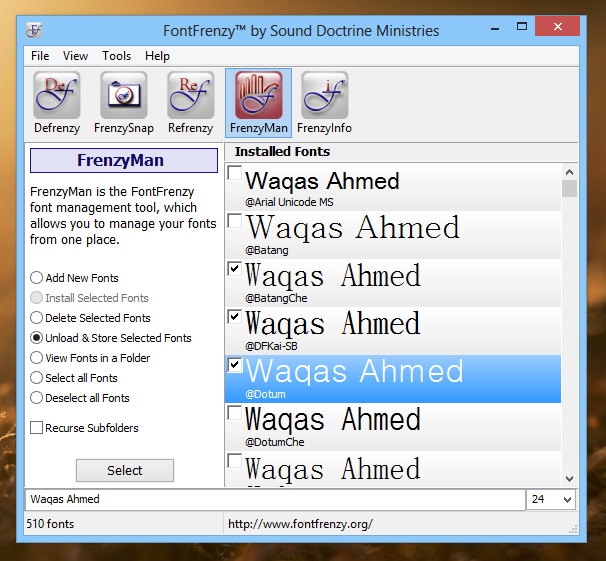This screenshot has height=561, width=606.
Task: Open the FrenzyInfo tool
Action: point(324,103)
